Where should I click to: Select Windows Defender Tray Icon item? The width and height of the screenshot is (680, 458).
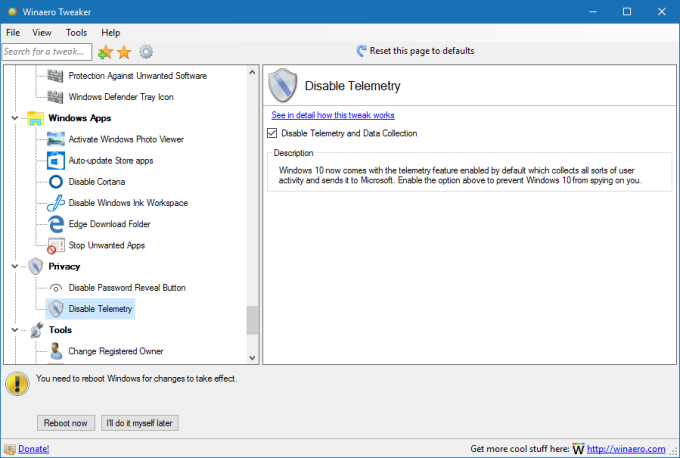121,97
